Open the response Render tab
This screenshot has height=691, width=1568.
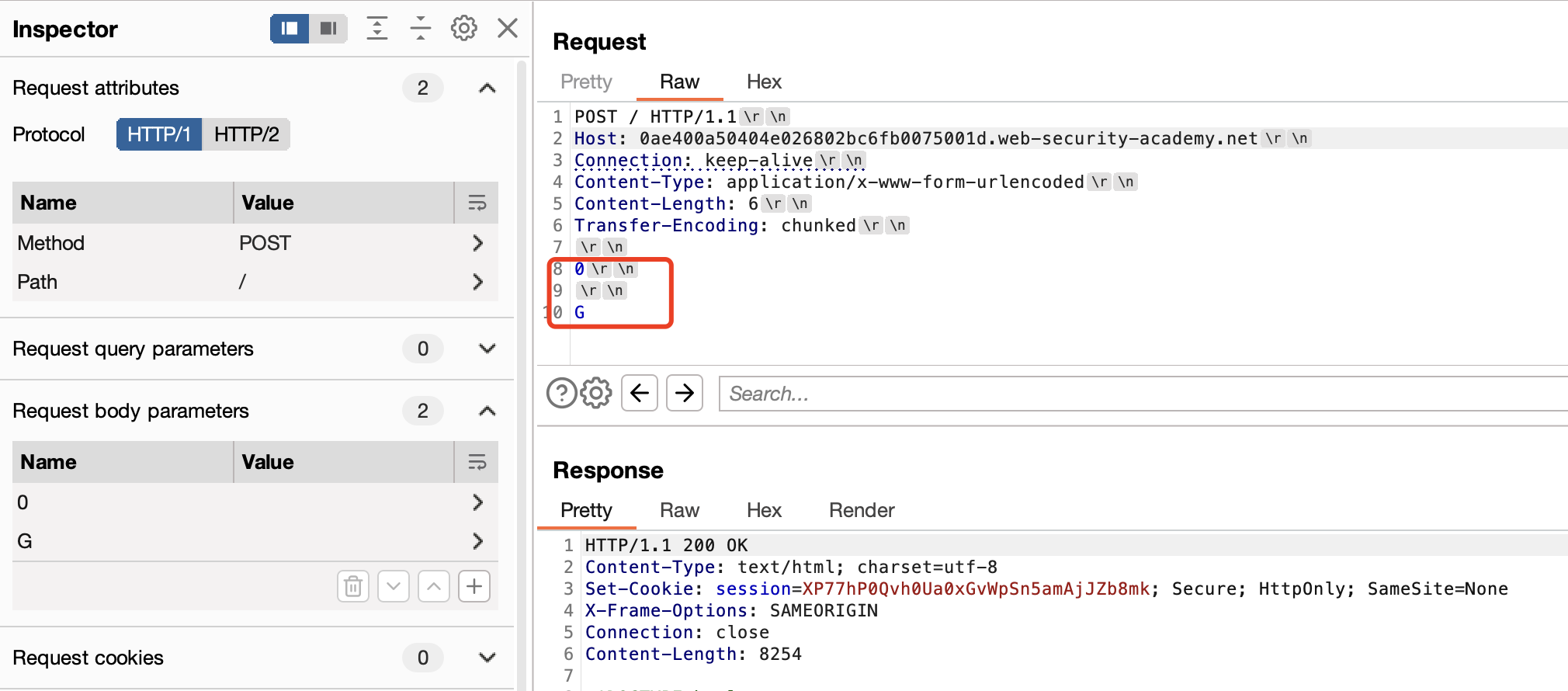(x=861, y=510)
